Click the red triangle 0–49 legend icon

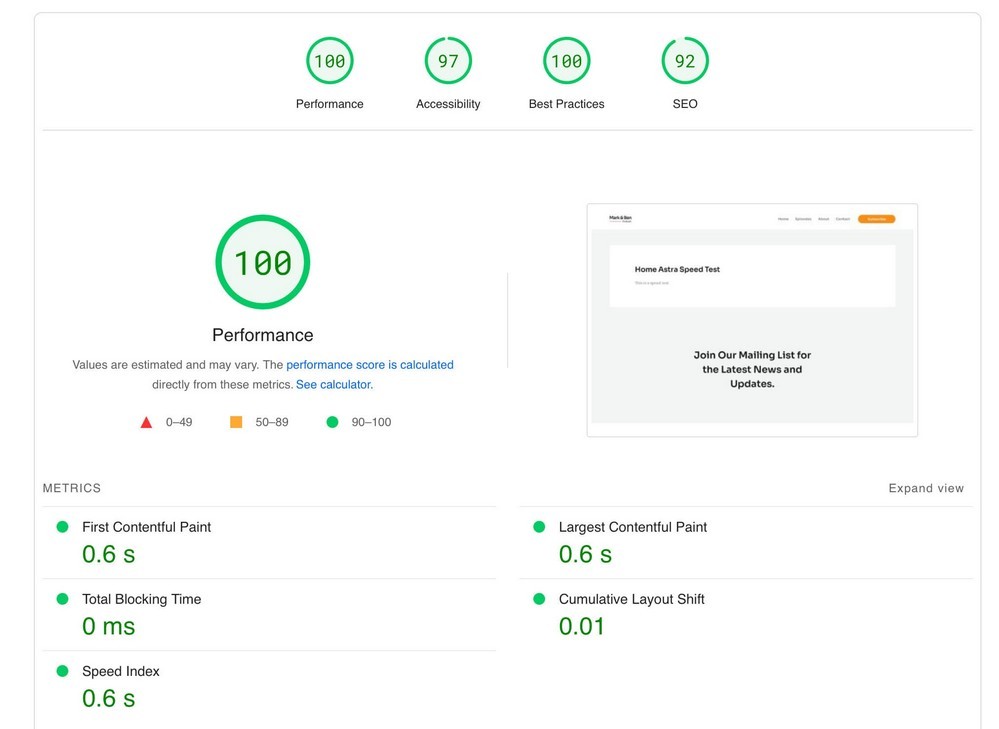tap(147, 422)
